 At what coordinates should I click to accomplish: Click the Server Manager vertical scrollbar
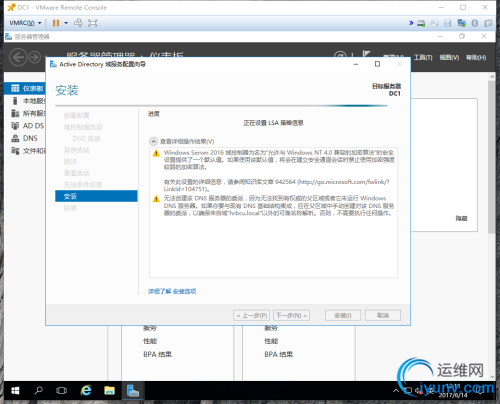click(492, 157)
